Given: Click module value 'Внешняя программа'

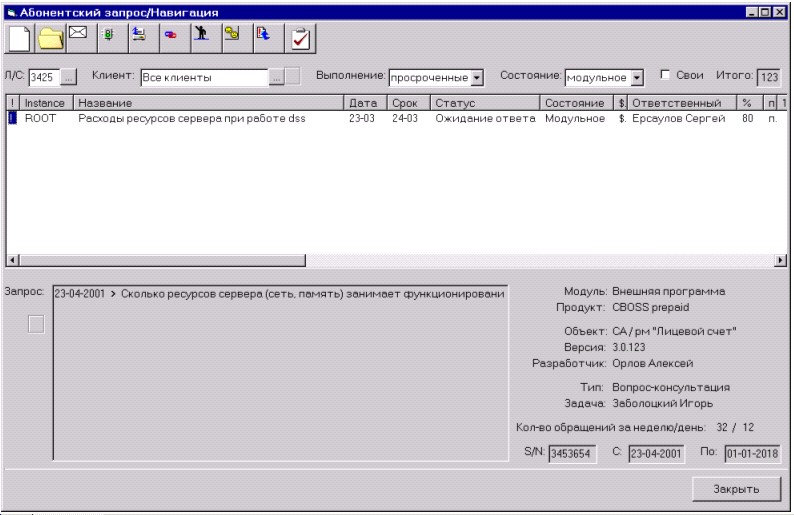Looking at the screenshot, I should click(668, 291).
